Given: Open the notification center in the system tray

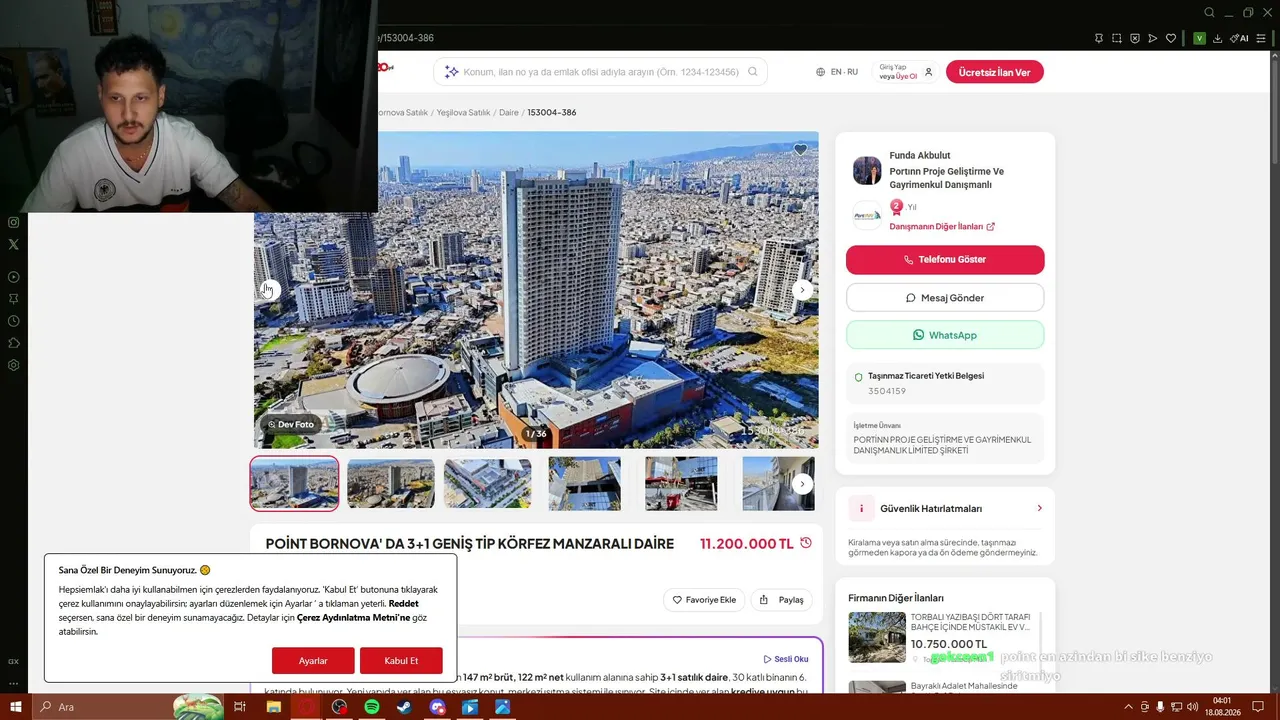Looking at the screenshot, I should [x=1258, y=707].
